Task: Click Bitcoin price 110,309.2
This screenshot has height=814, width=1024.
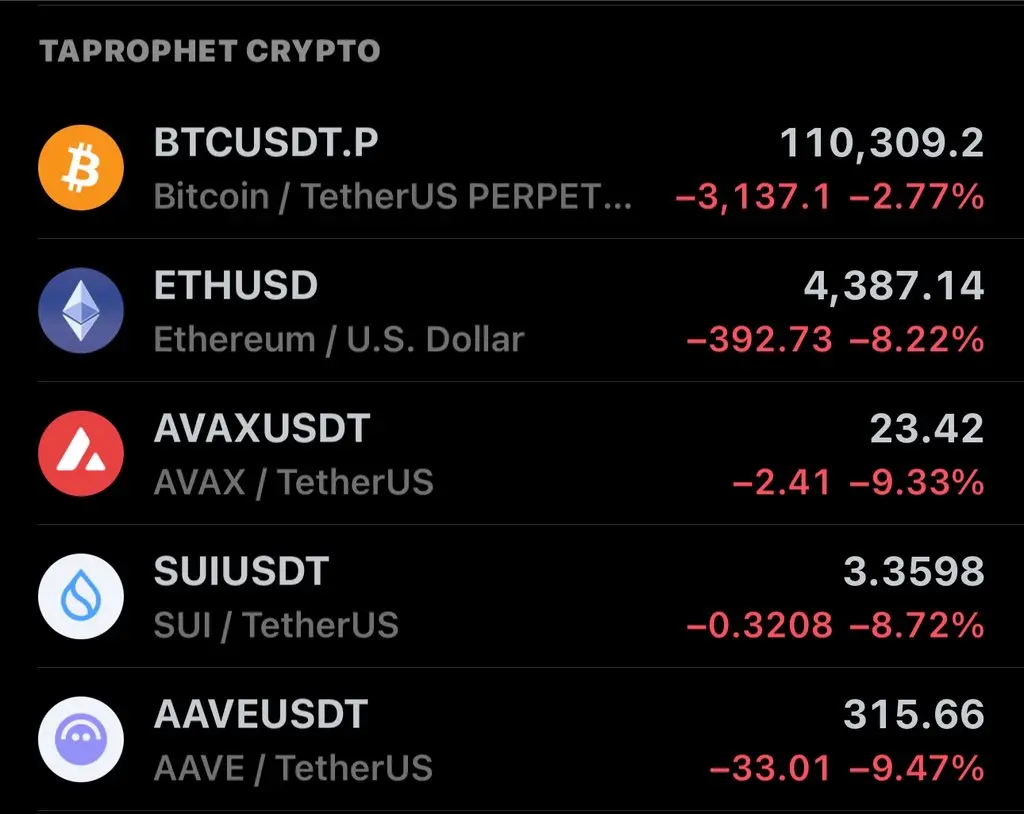Action: click(882, 143)
